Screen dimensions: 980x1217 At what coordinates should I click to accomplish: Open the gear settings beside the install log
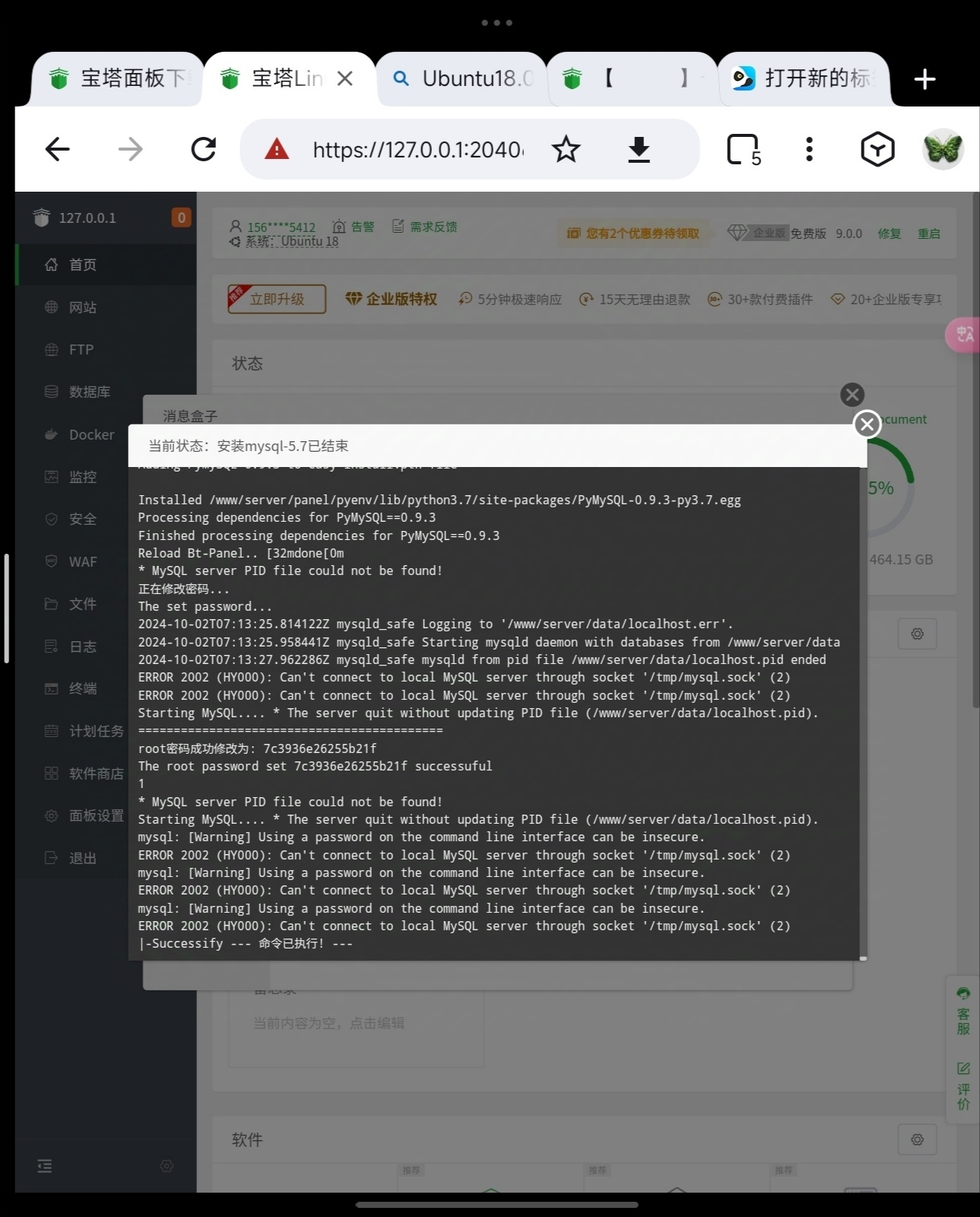917,634
